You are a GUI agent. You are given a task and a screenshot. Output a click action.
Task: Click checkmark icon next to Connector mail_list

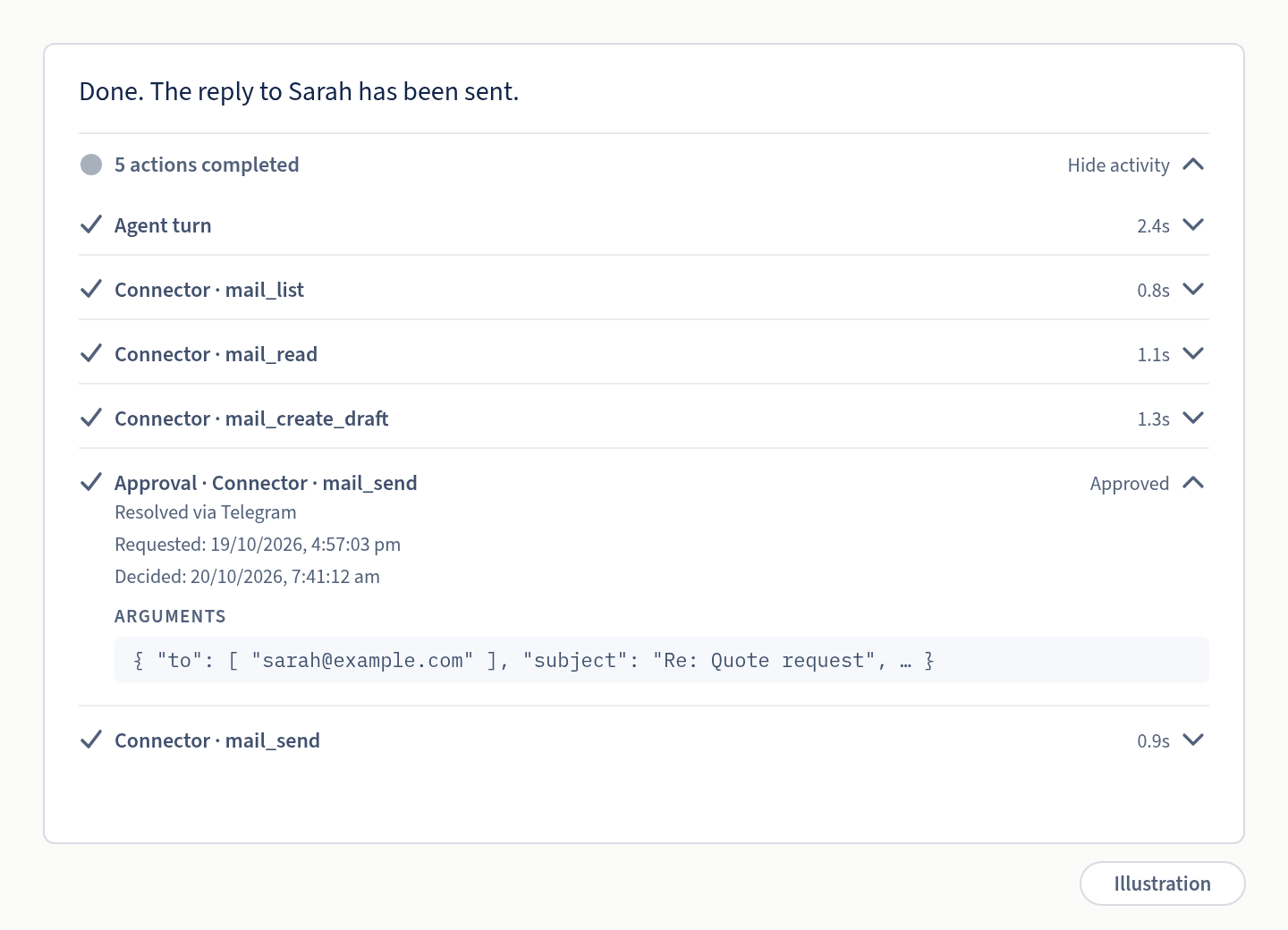click(91, 289)
